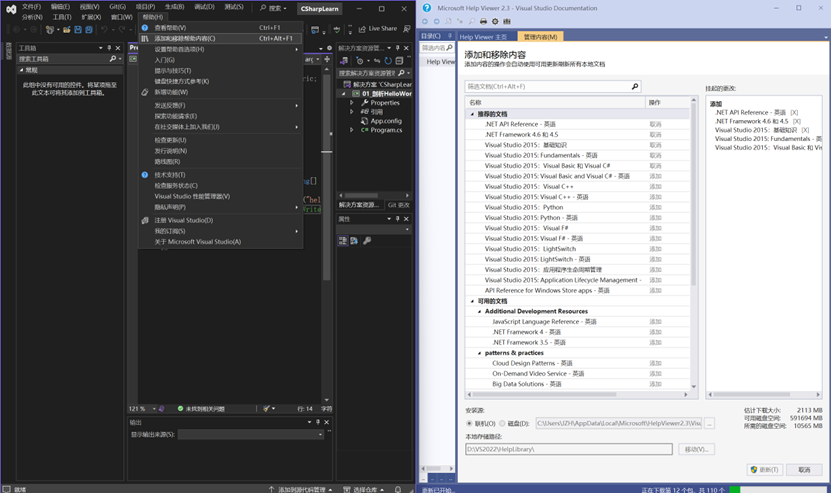Click 取消 for .NET API Reference - 英语
831x493 pixels.
tap(656, 124)
